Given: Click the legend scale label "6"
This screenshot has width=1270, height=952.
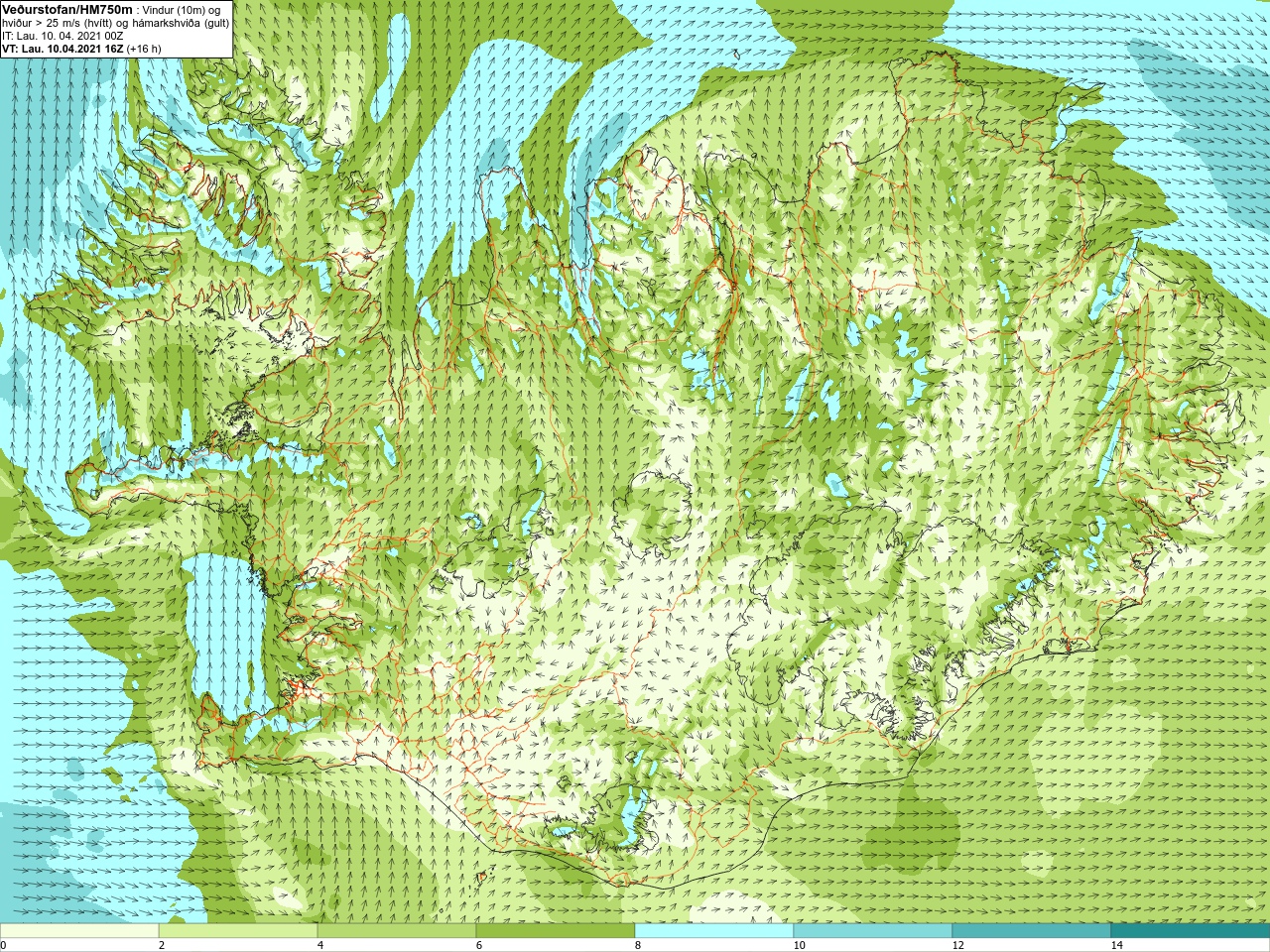Looking at the screenshot, I should tap(479, 945).
